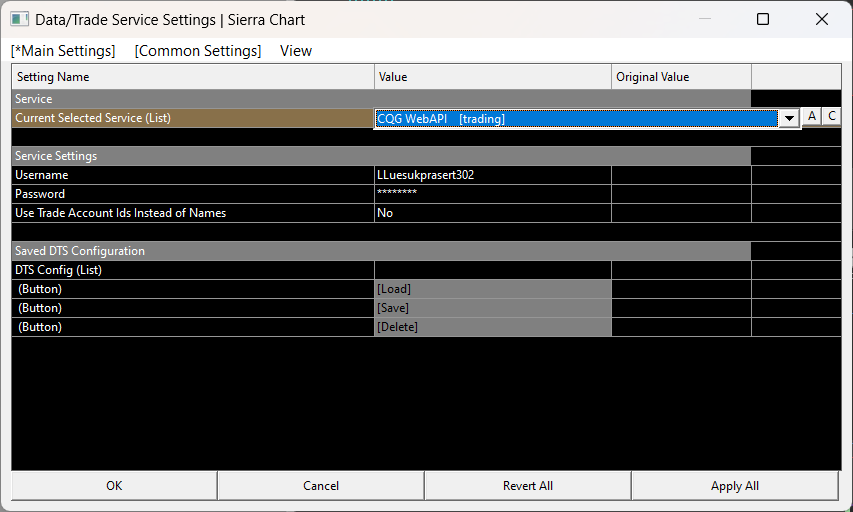
Task: Click the small 'C' button beside service list
Action: (x=831, y=117)
